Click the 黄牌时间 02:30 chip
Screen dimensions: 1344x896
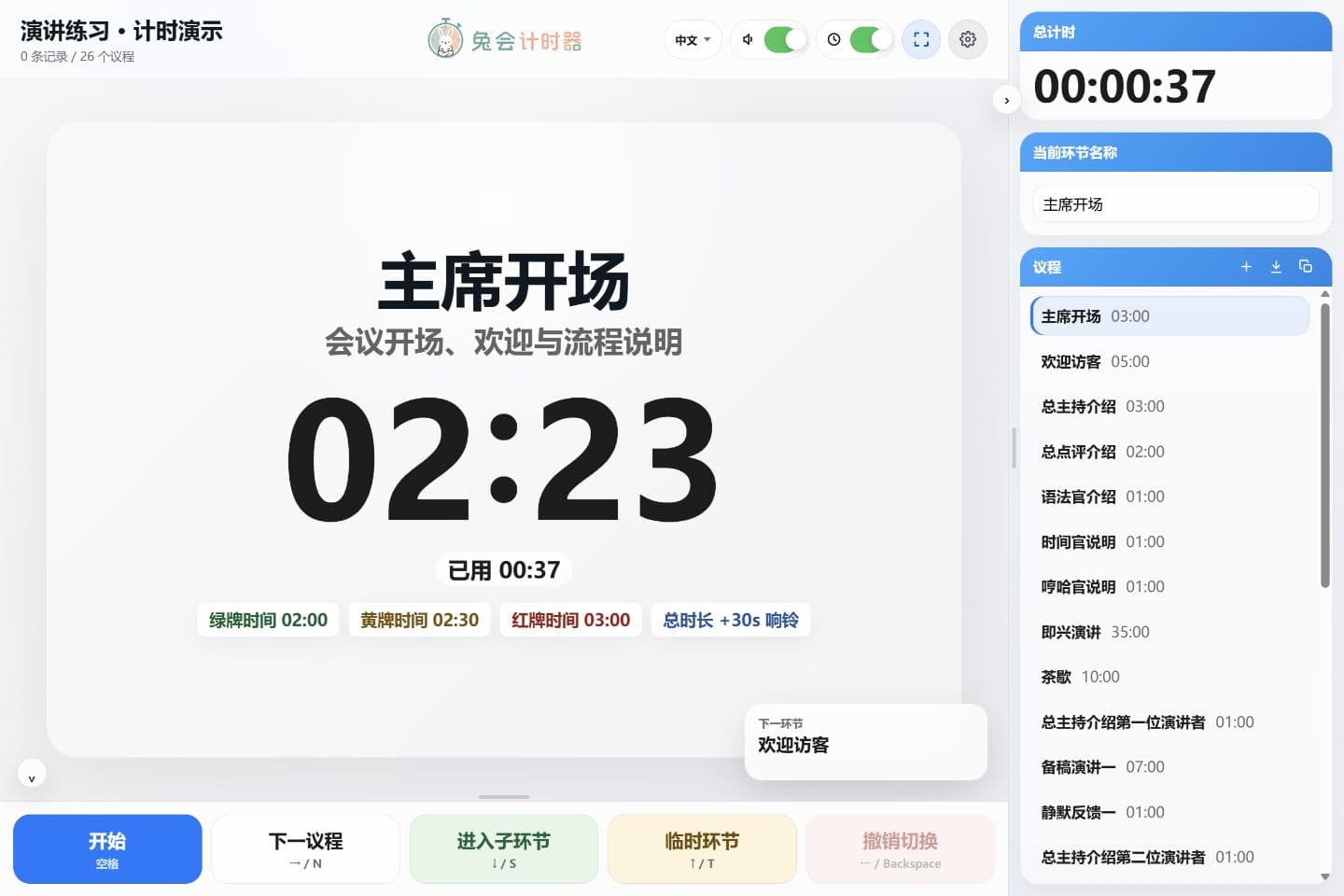tap(419, 620)
